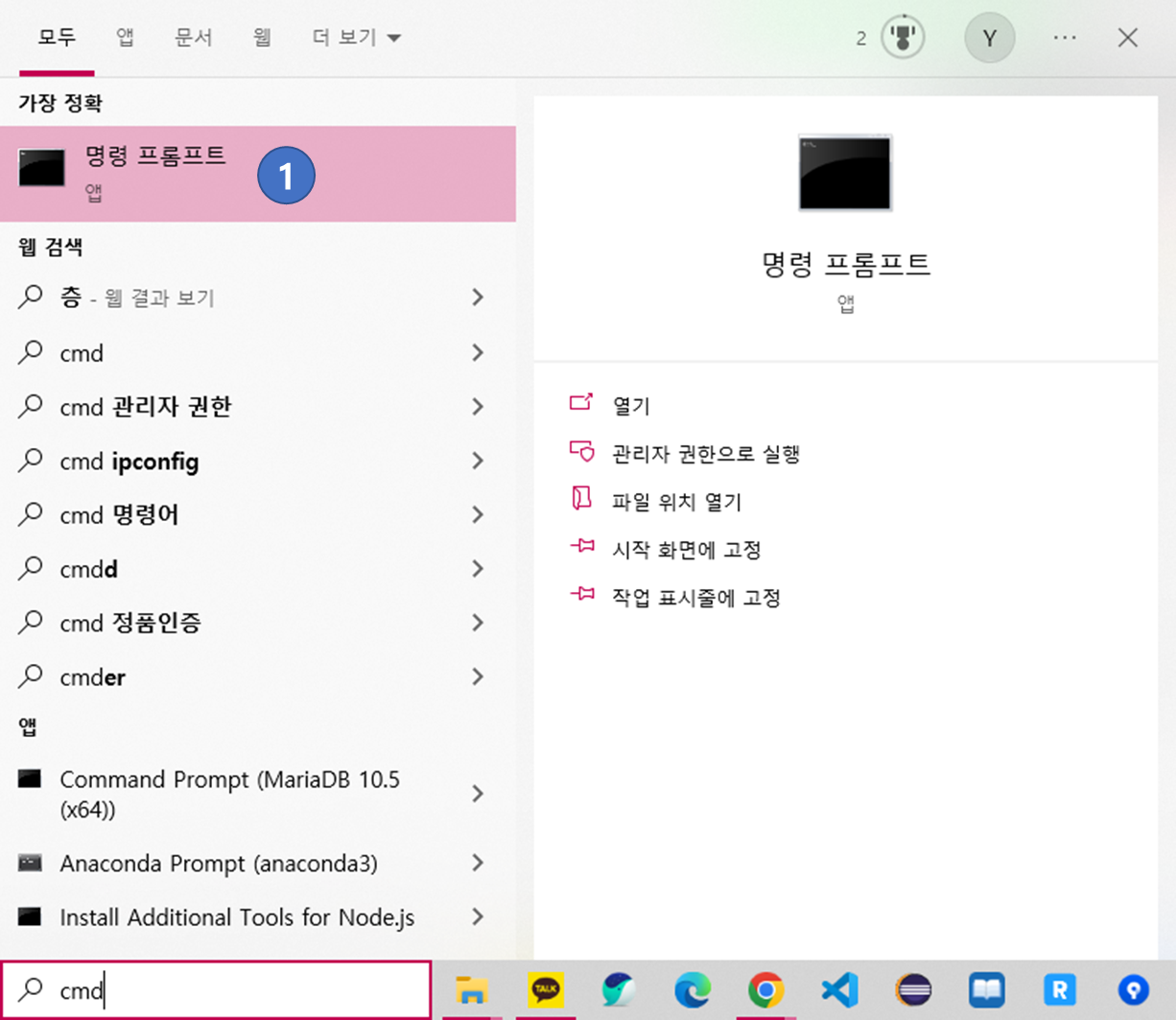Click the 'cmder' suggestion text
This screenshot has width=1176, height=1020.
click(92, 677)
